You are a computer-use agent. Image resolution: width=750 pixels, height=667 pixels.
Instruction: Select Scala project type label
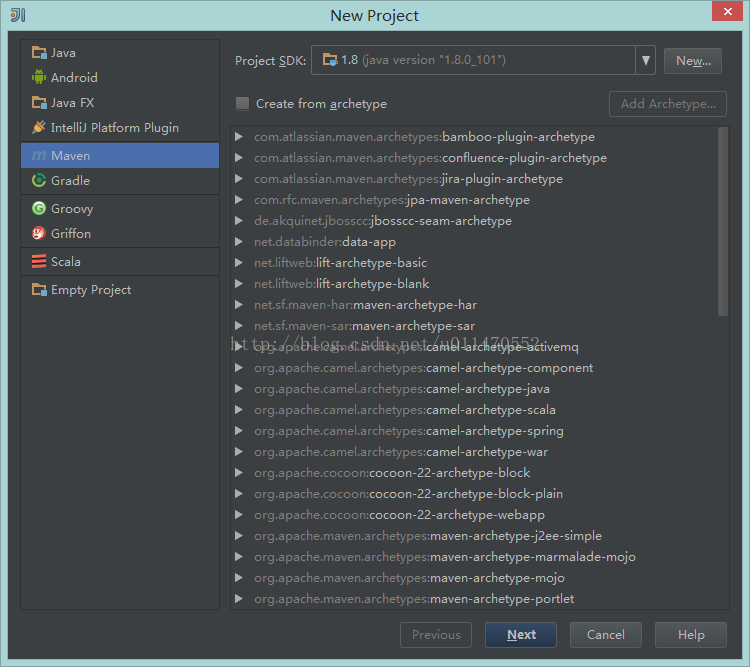(66, 261)
